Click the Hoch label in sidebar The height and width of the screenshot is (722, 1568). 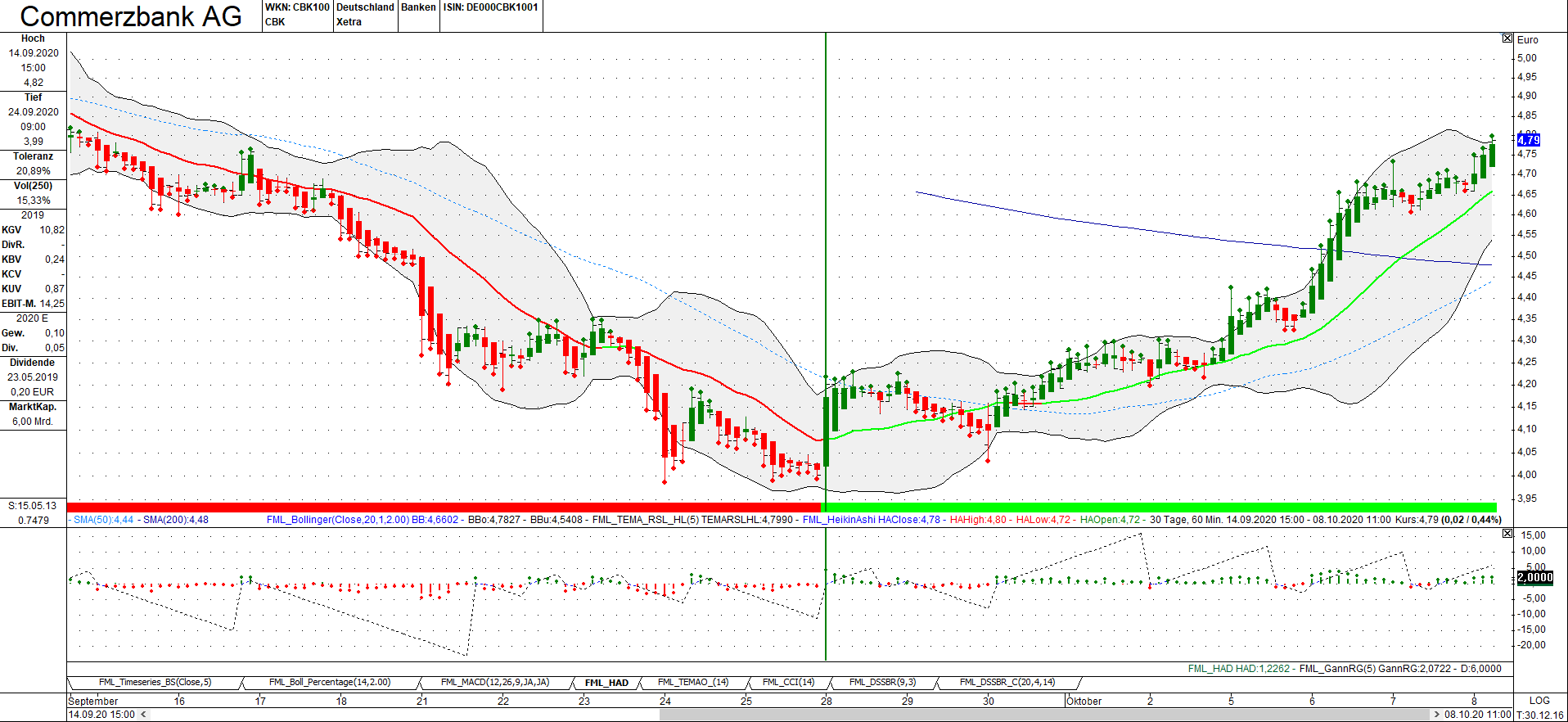pyautogui.click(x=33, y=38)
